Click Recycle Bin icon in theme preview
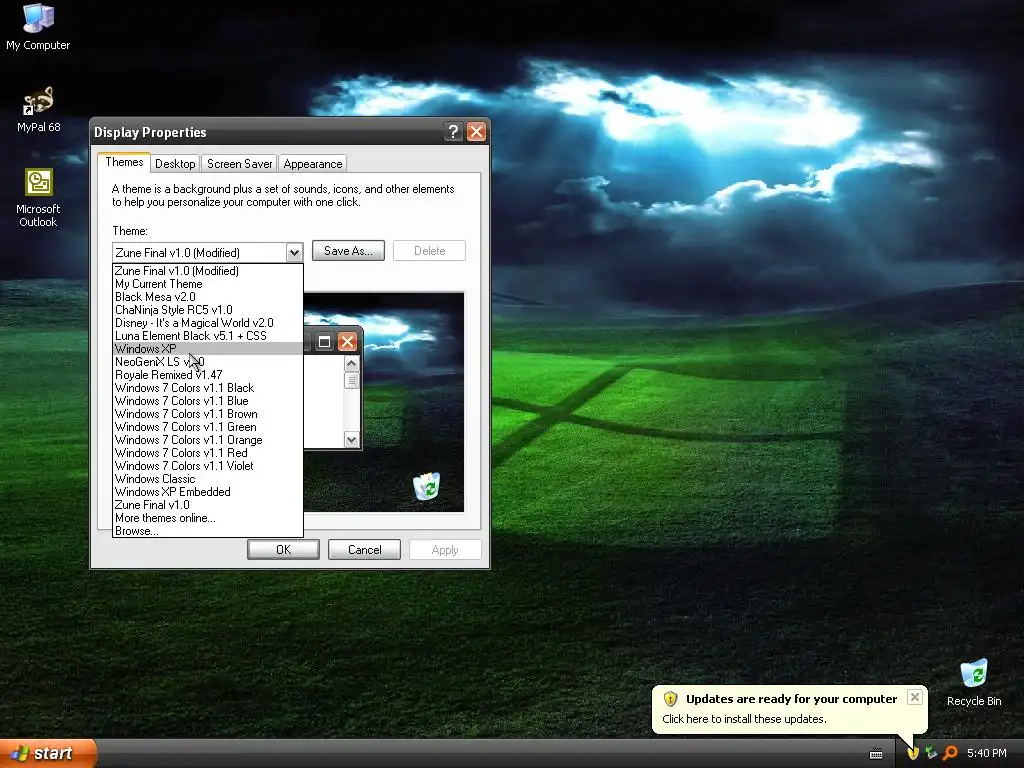Viewport: 1024px width, 768px height. click(426, 486)
